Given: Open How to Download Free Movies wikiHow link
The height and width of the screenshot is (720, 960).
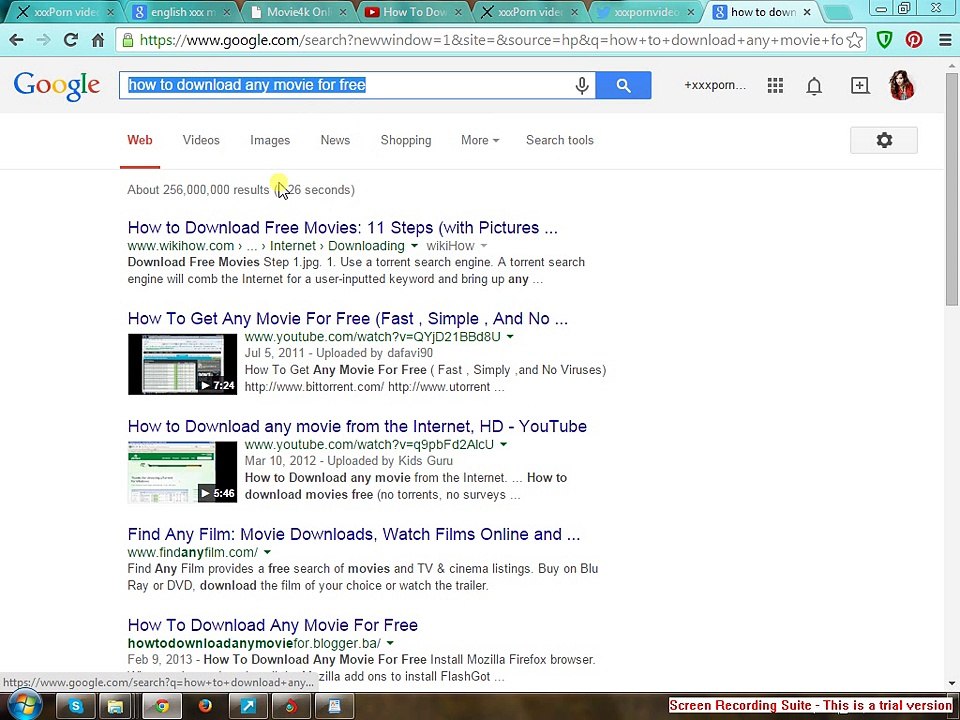Looking at the screenshot, I should [343, 228].
